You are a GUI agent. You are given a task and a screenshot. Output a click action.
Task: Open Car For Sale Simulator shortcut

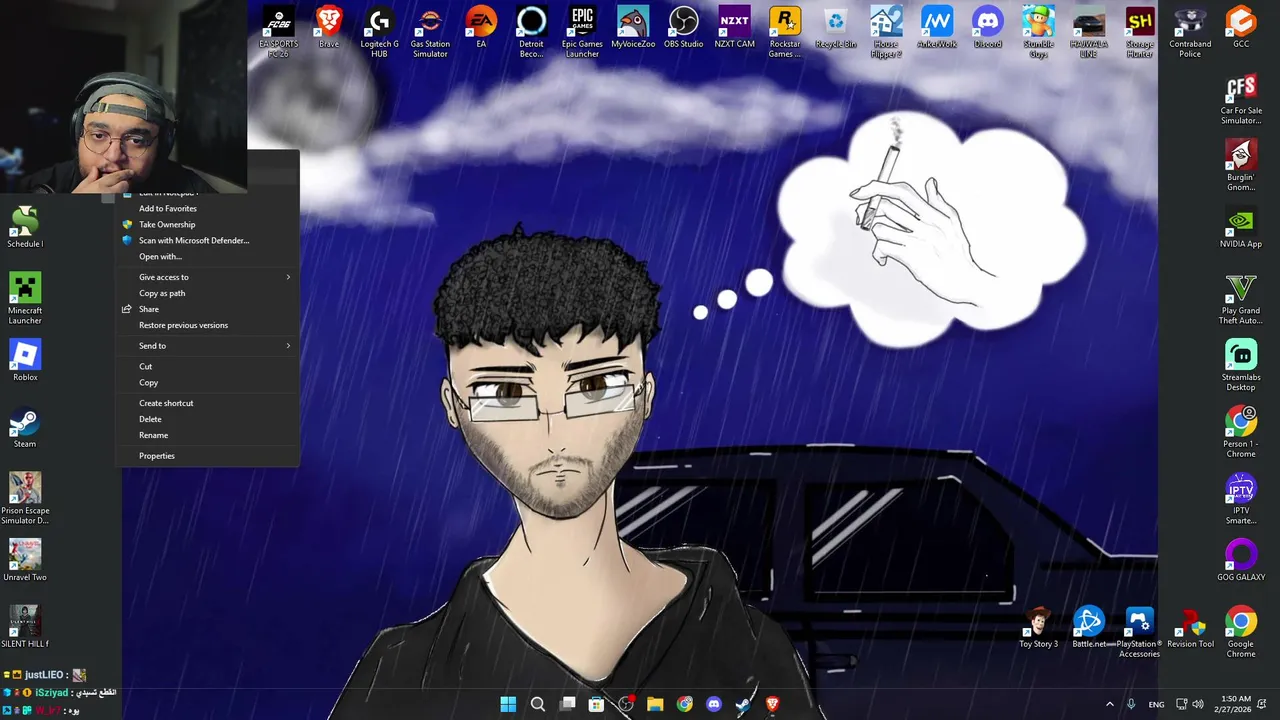pos(1241,99)
